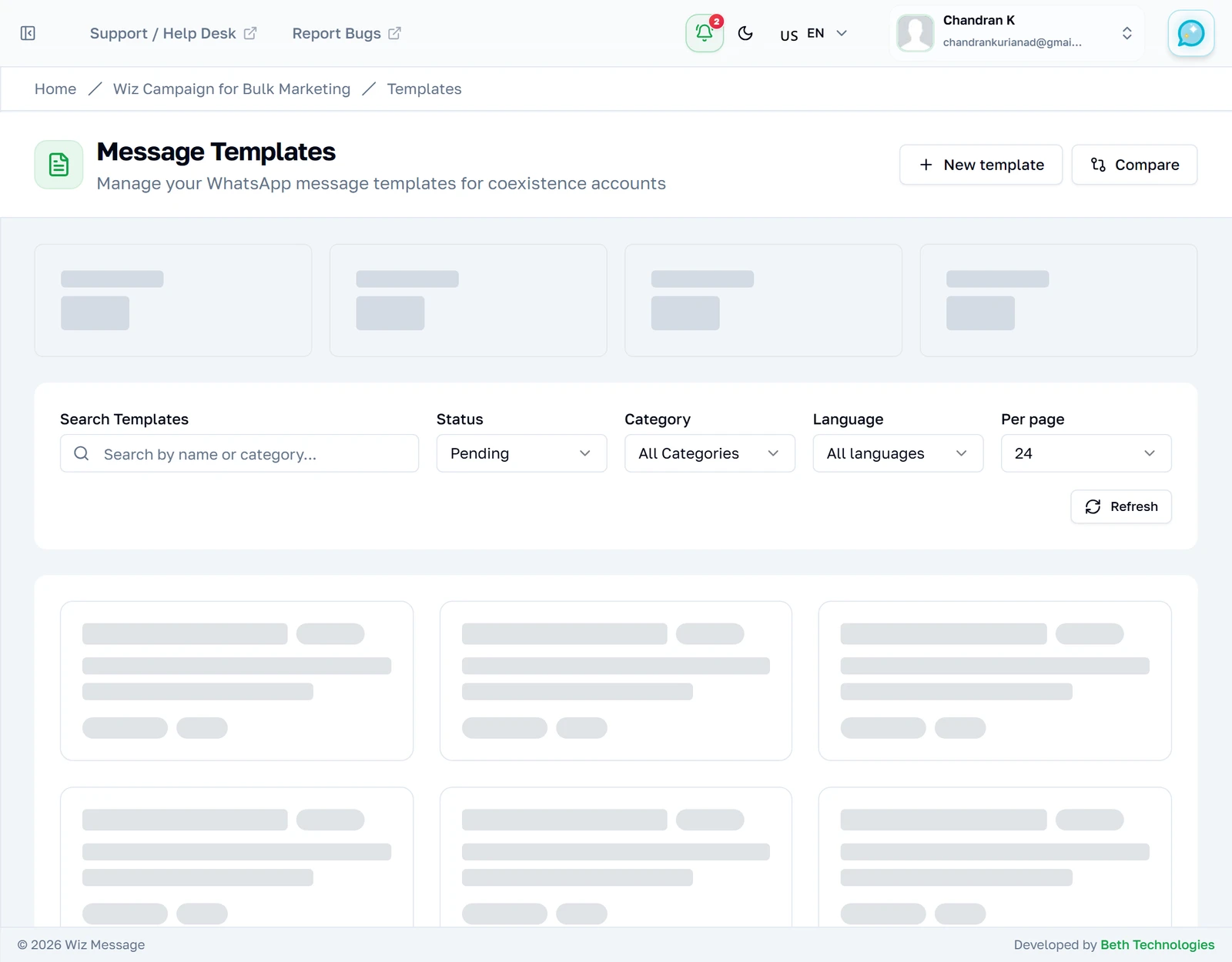Create a New template
The width and height of the screenshot is (1232, 962).
pos(981,165)
